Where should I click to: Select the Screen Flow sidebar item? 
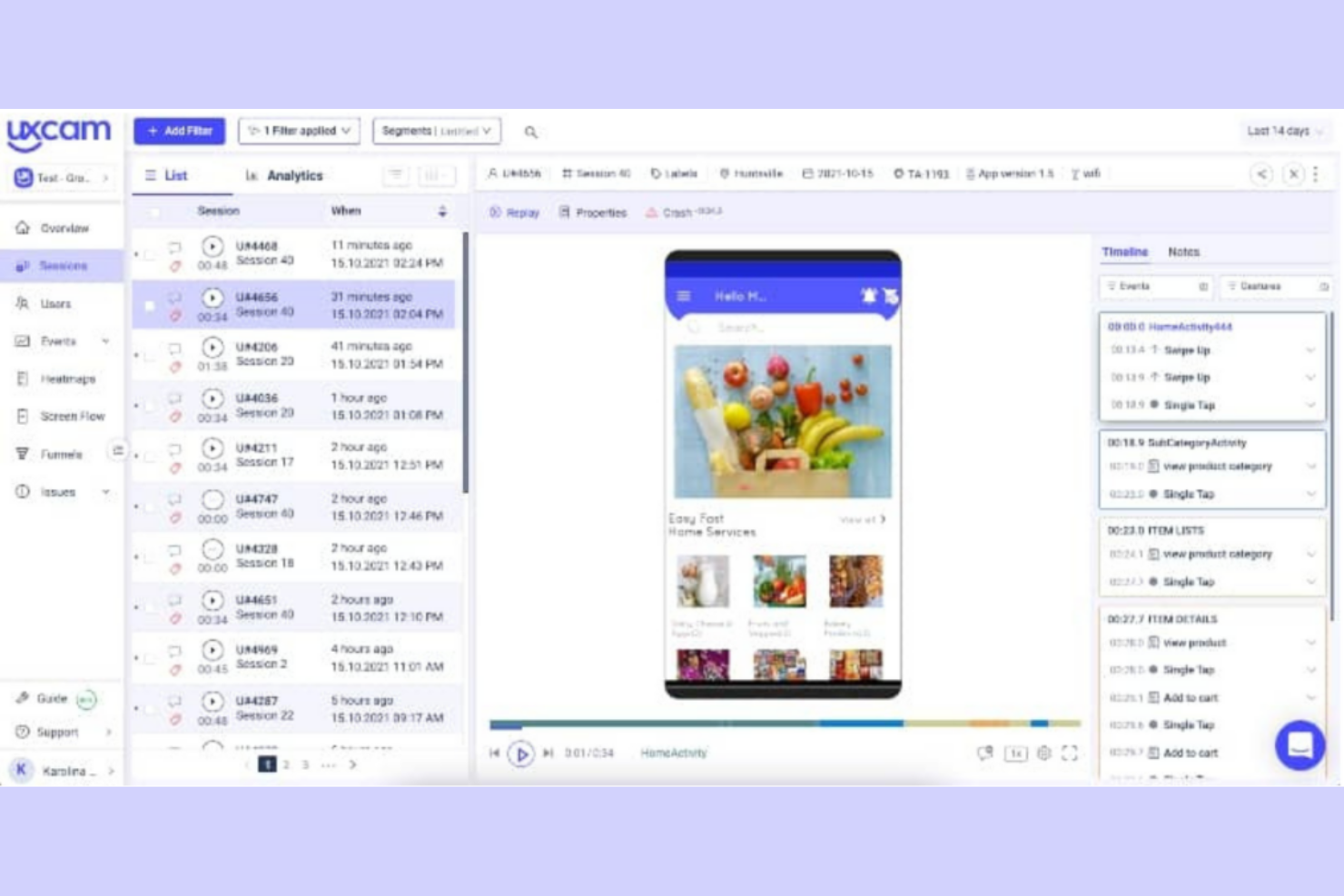[x=71, y=416]
